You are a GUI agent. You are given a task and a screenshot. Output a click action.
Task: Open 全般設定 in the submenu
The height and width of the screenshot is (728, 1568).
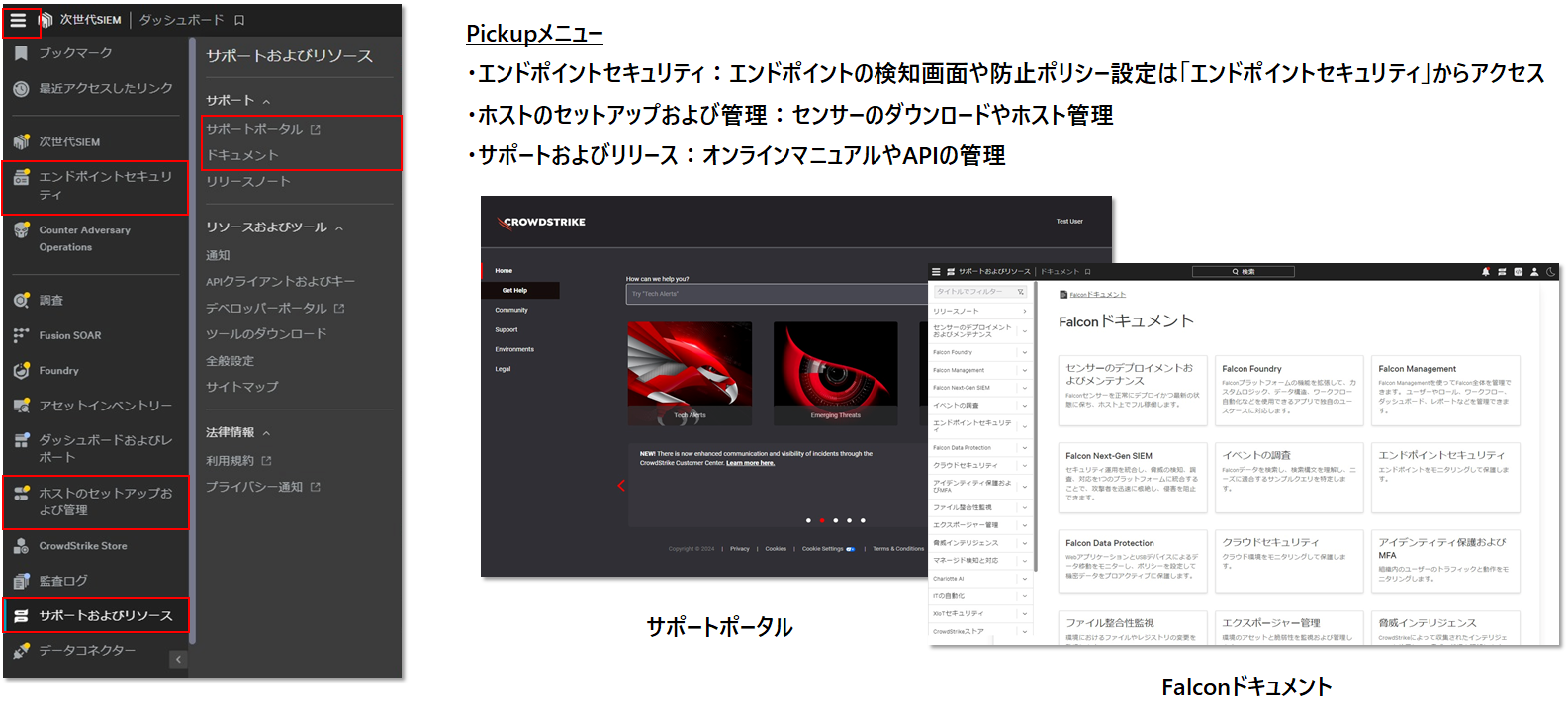pyautogui.click(x=230, y=361)
